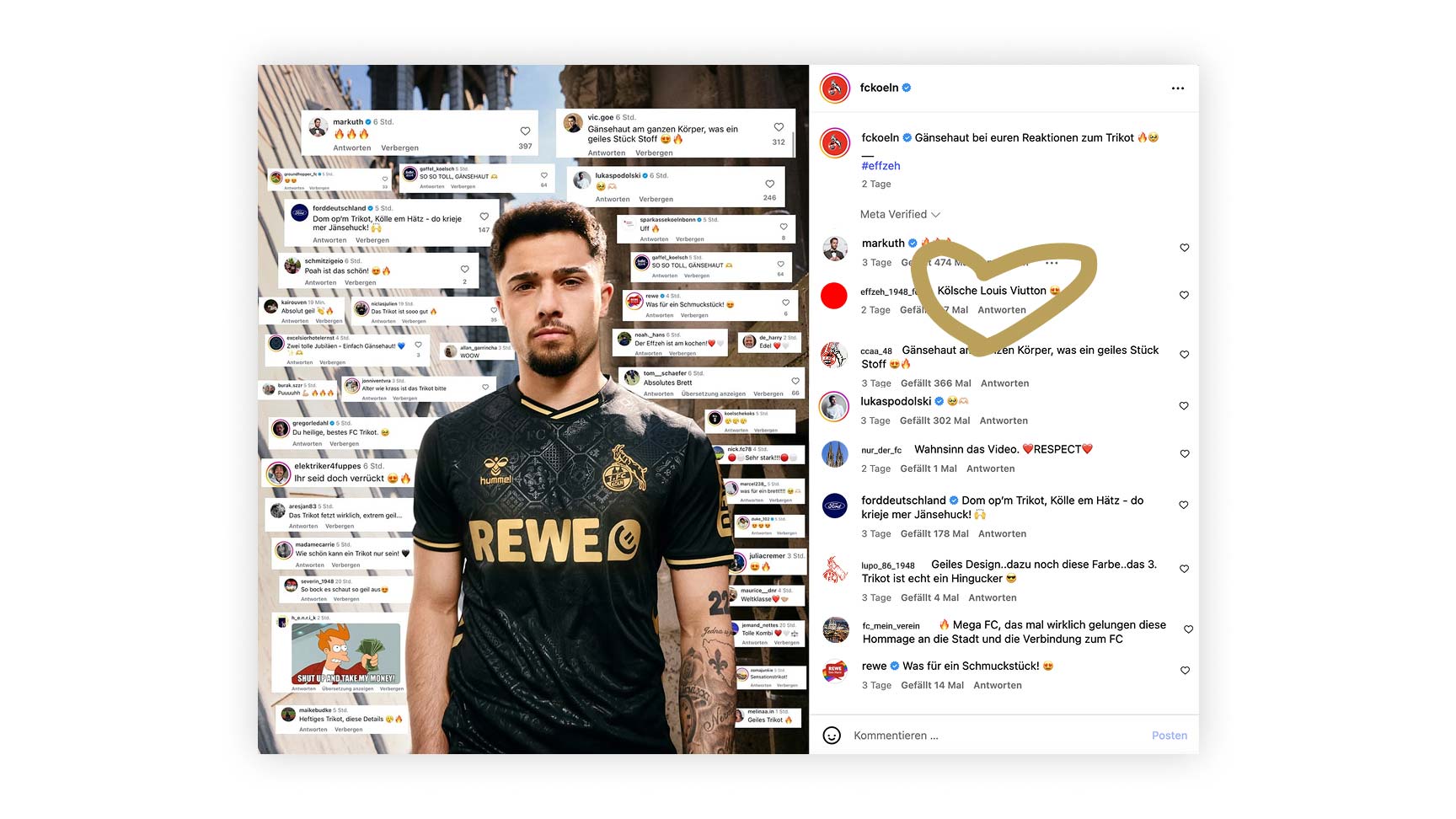This screenshot has height=819, width=1456.
Task: Click Antworten under ccaa_48's comment
Action: pos(1004,383)
